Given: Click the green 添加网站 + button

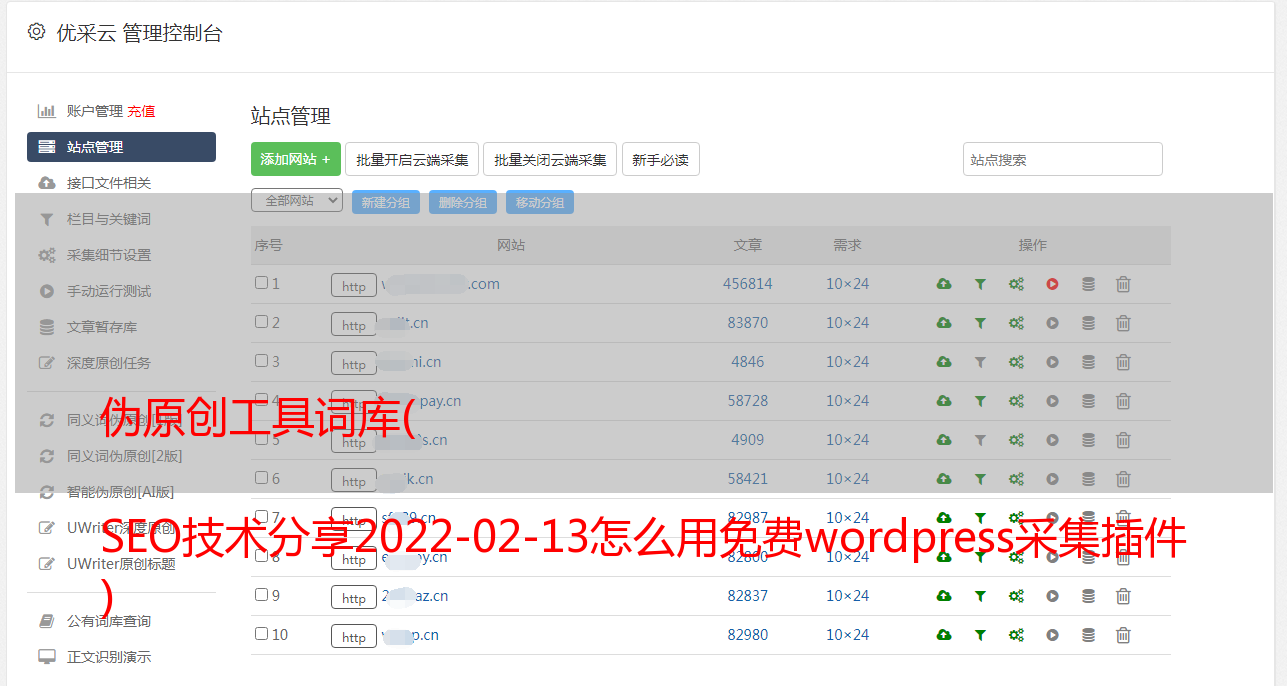Looking at the screenshot, I should (x=296, y=159).
